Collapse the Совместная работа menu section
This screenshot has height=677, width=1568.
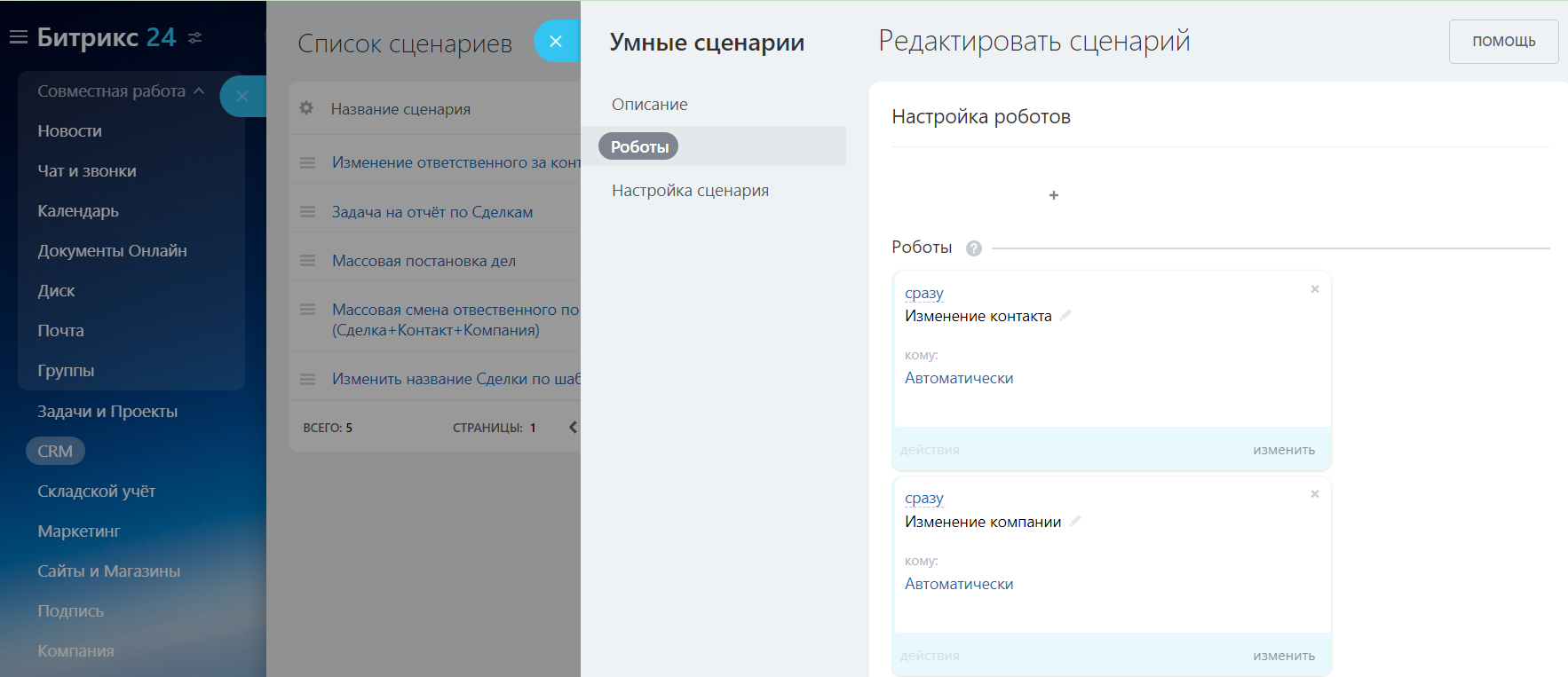(199, 91)
